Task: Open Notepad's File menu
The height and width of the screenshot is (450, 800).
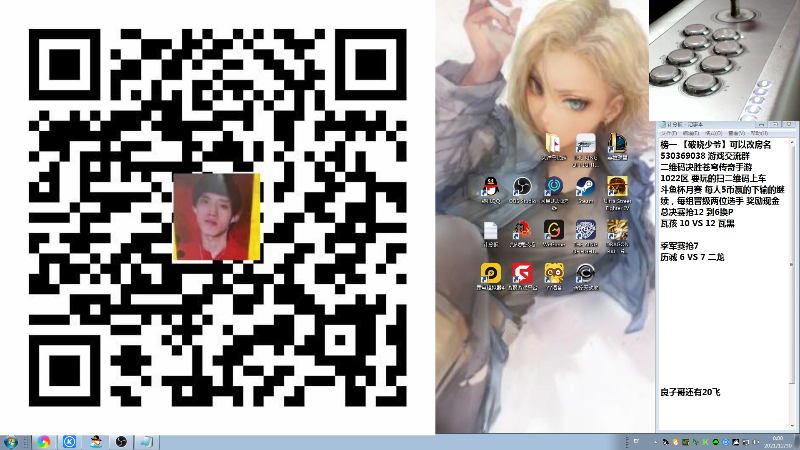Action: pyautogui.click(x=669, y=133)
